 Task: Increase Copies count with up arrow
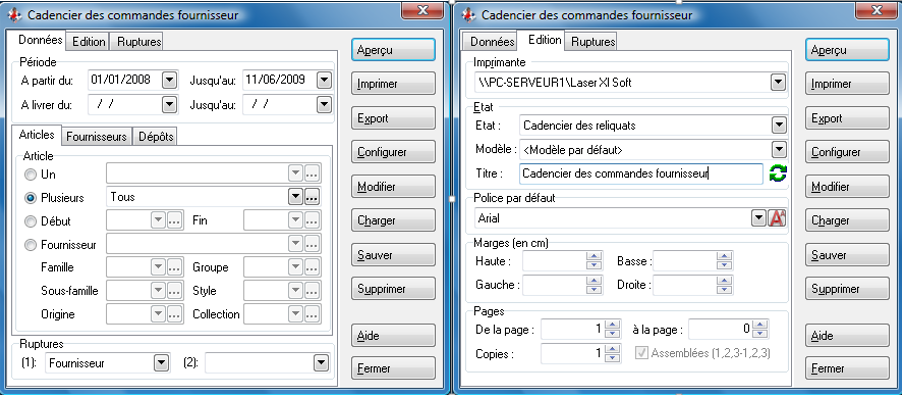pos(614,349)
